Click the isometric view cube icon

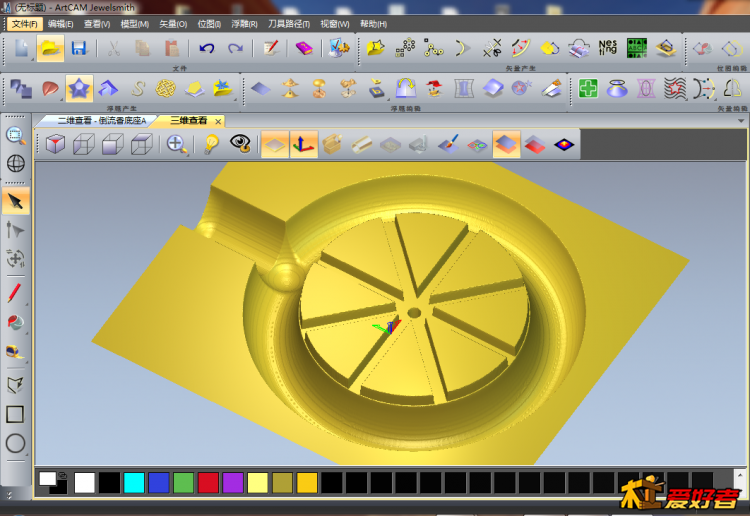pyautogui.click(x=54, y=144)
